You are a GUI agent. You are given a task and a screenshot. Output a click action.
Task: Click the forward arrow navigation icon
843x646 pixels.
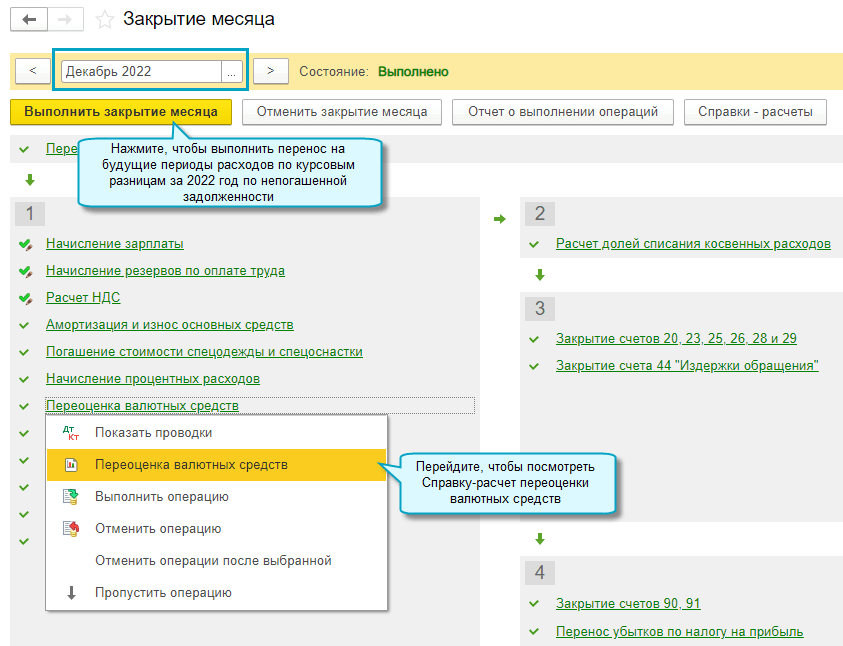tap(65, 20)
